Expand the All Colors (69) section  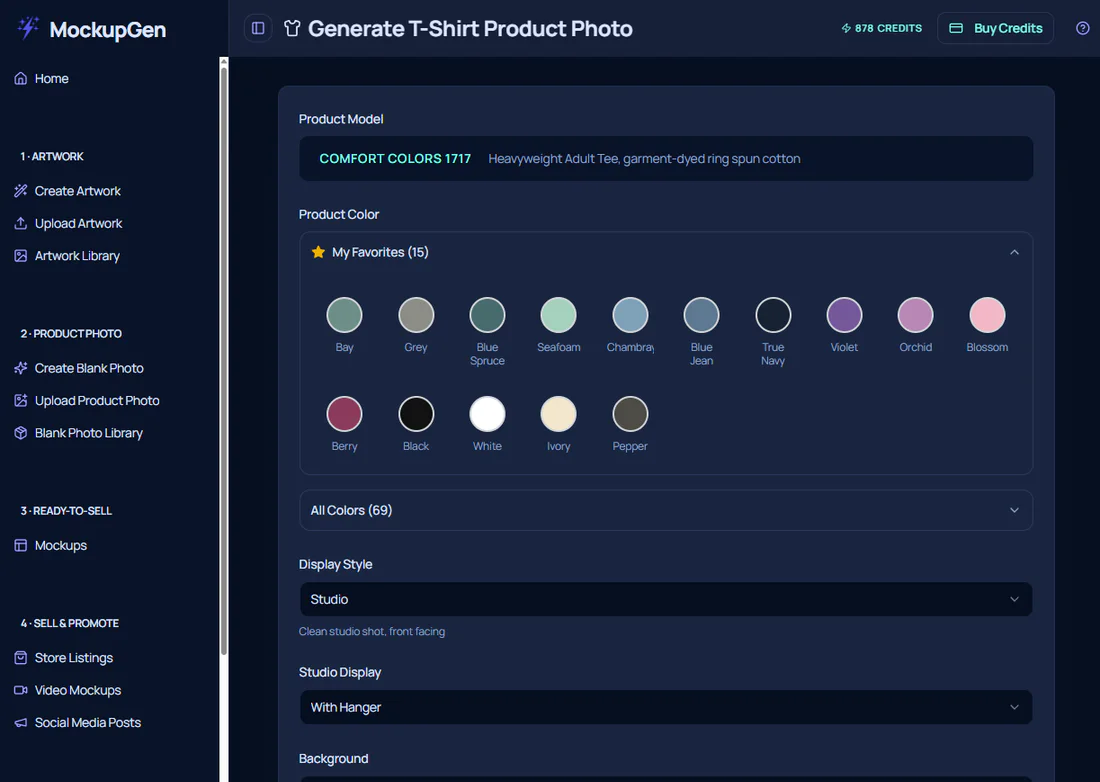pos(666,510)
